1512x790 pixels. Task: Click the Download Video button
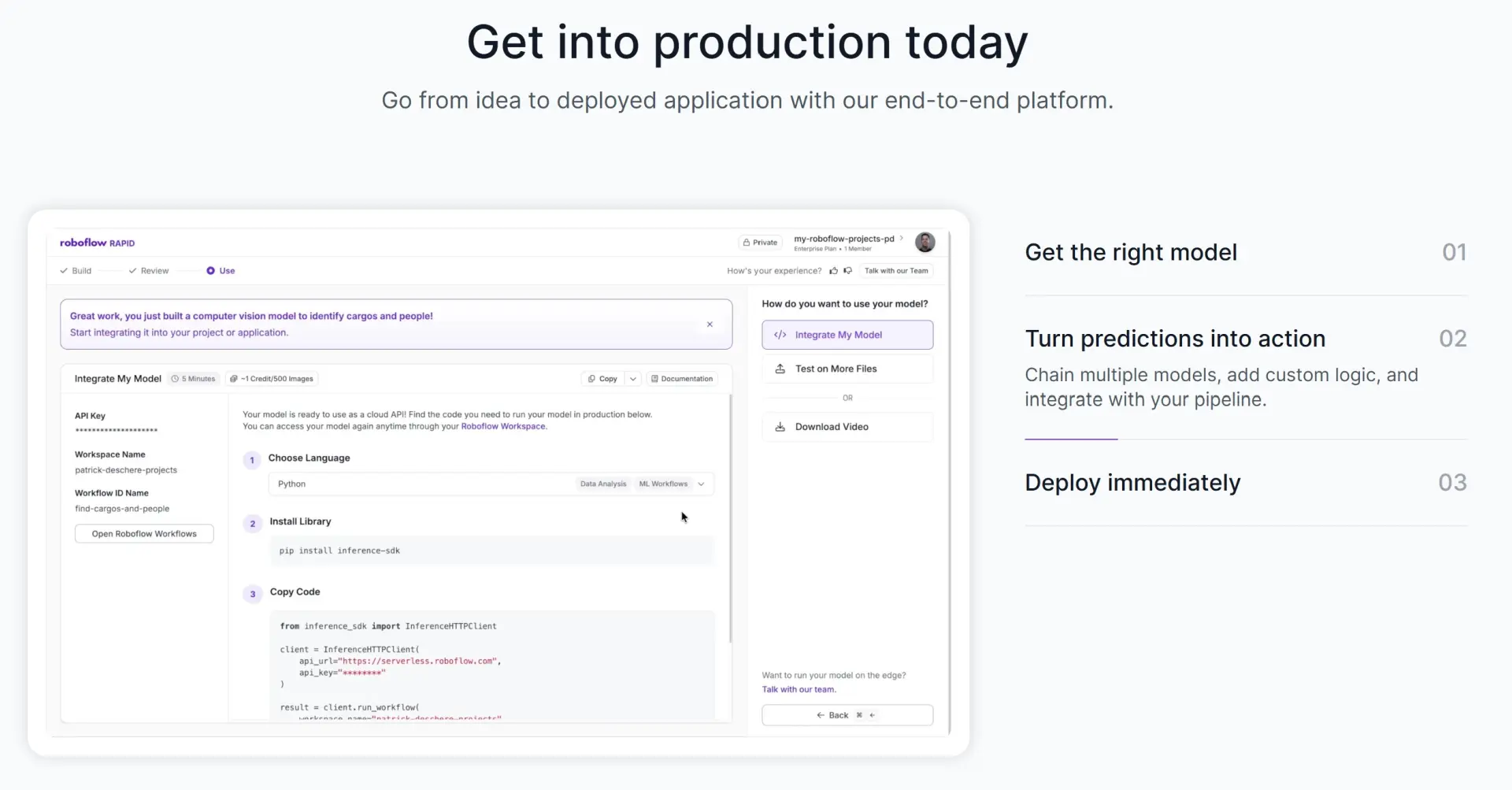847,427
